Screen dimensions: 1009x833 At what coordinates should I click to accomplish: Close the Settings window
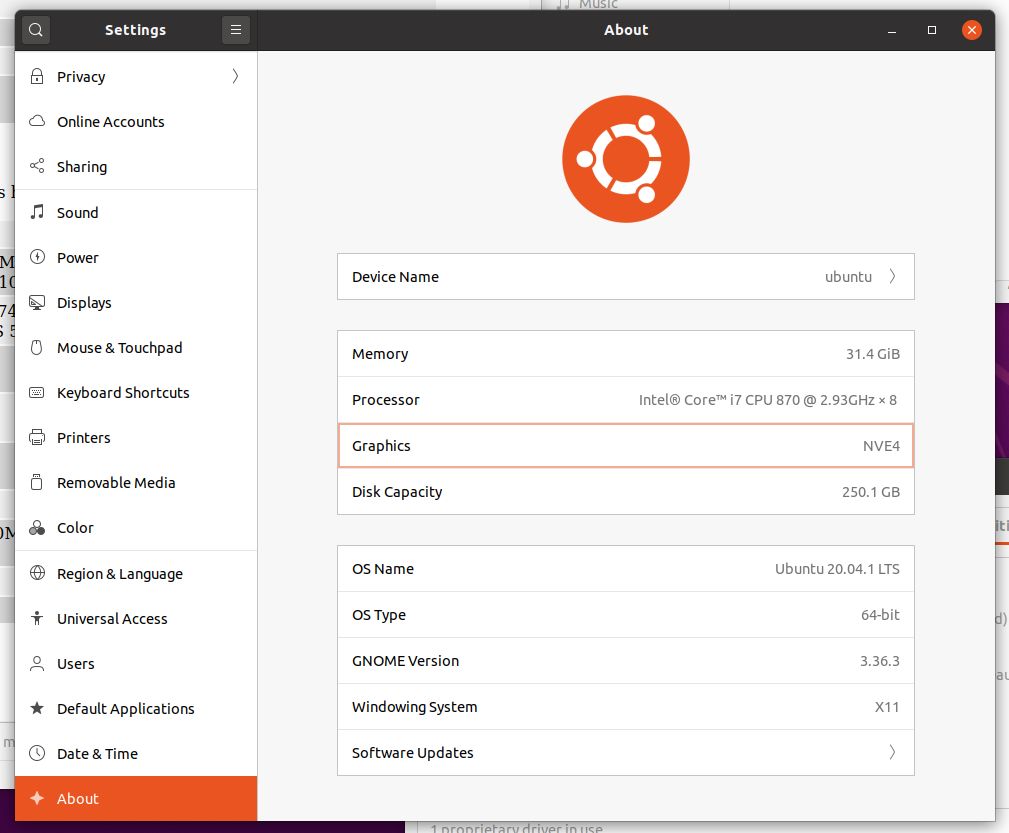972,30
